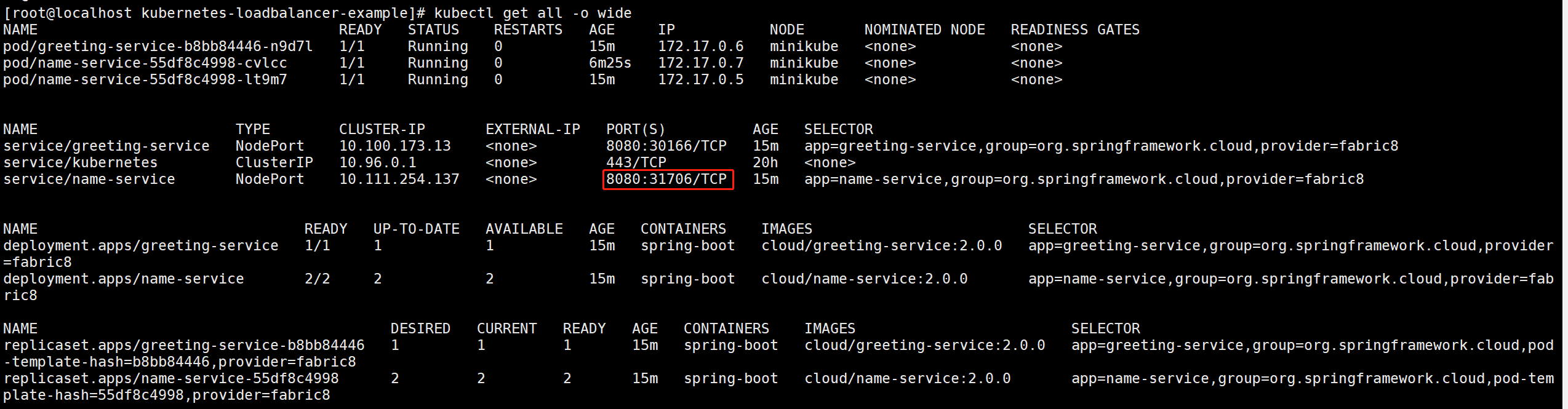Click the service age 20h
Viewport: 1568px width, 409px height.
click(x=765, y=162)
